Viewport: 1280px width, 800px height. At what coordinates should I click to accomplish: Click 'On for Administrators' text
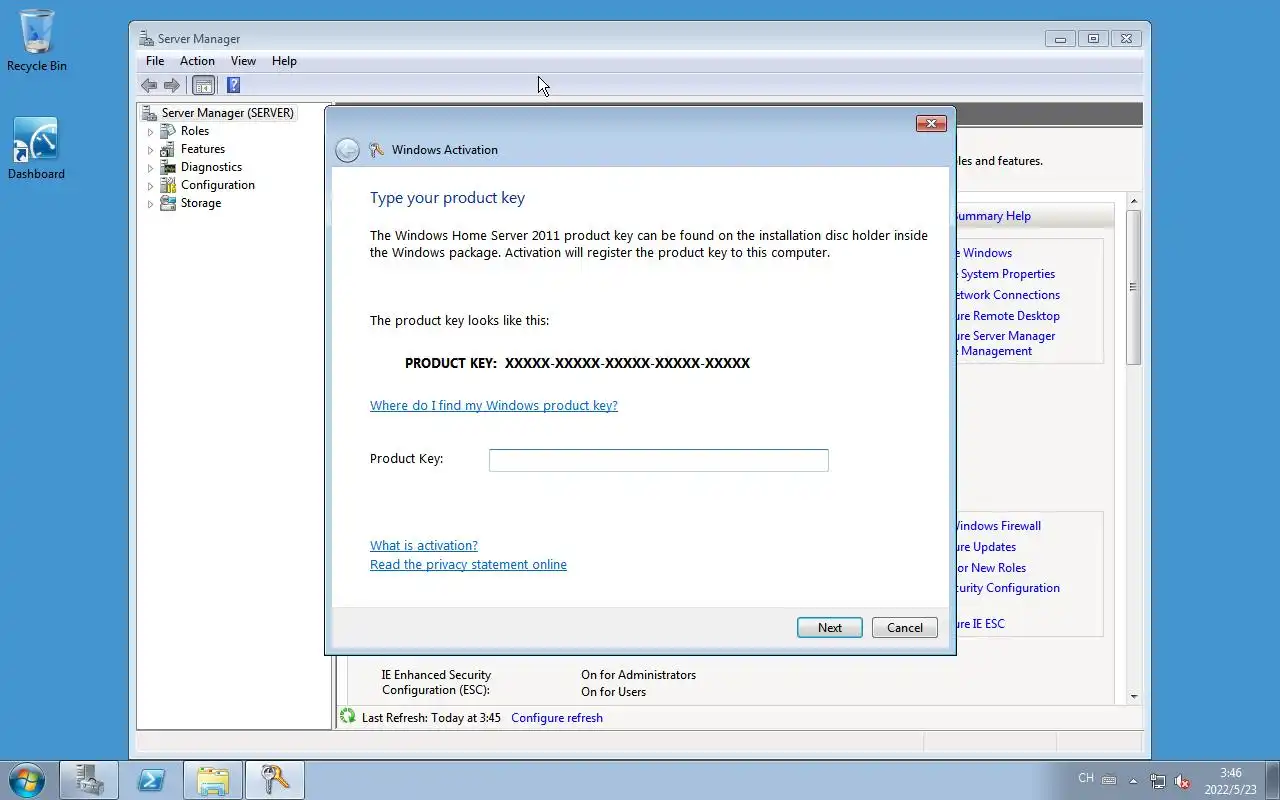pos(638,675)
